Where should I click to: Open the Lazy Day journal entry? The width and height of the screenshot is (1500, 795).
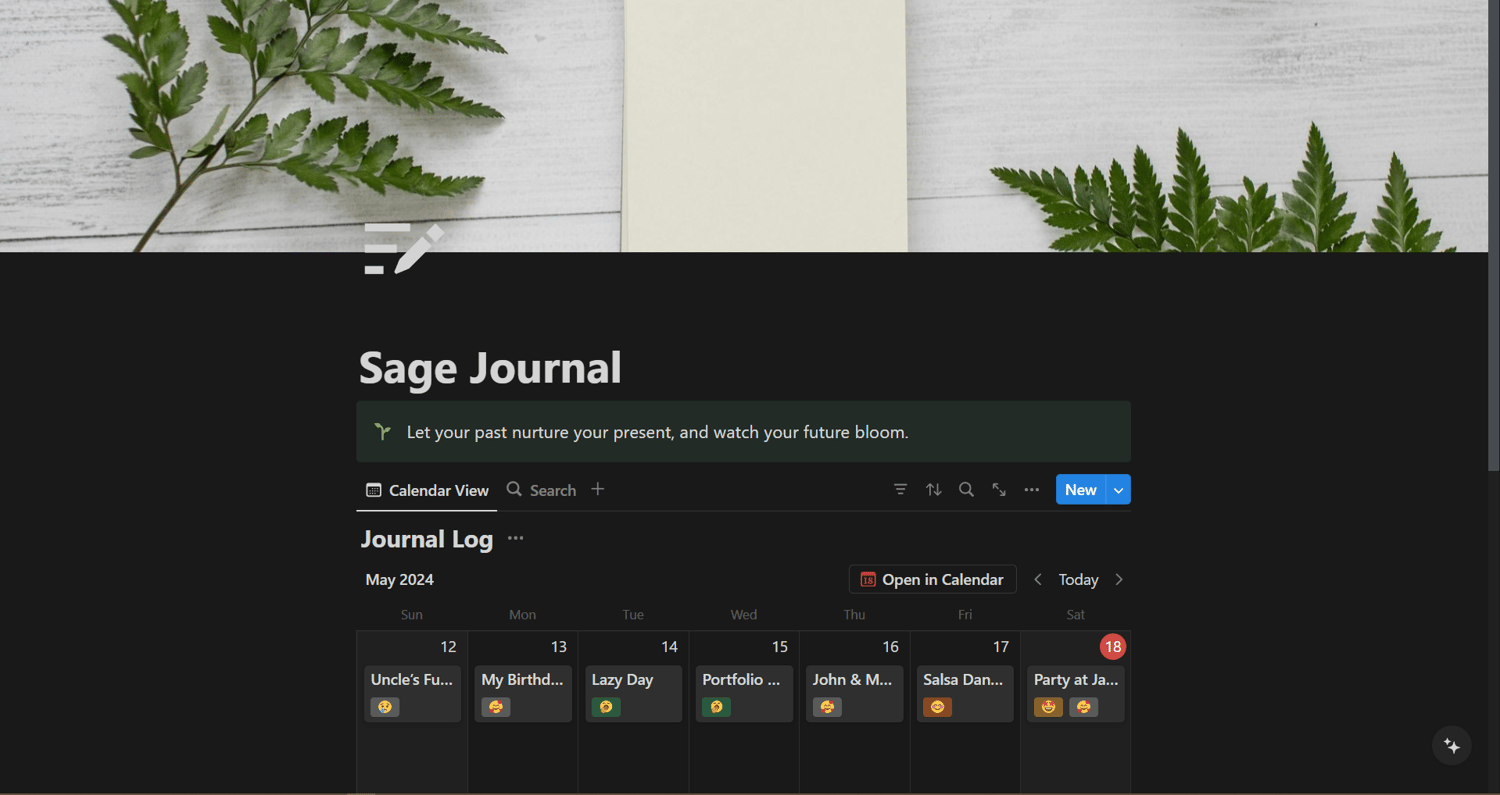click(634, 693)
